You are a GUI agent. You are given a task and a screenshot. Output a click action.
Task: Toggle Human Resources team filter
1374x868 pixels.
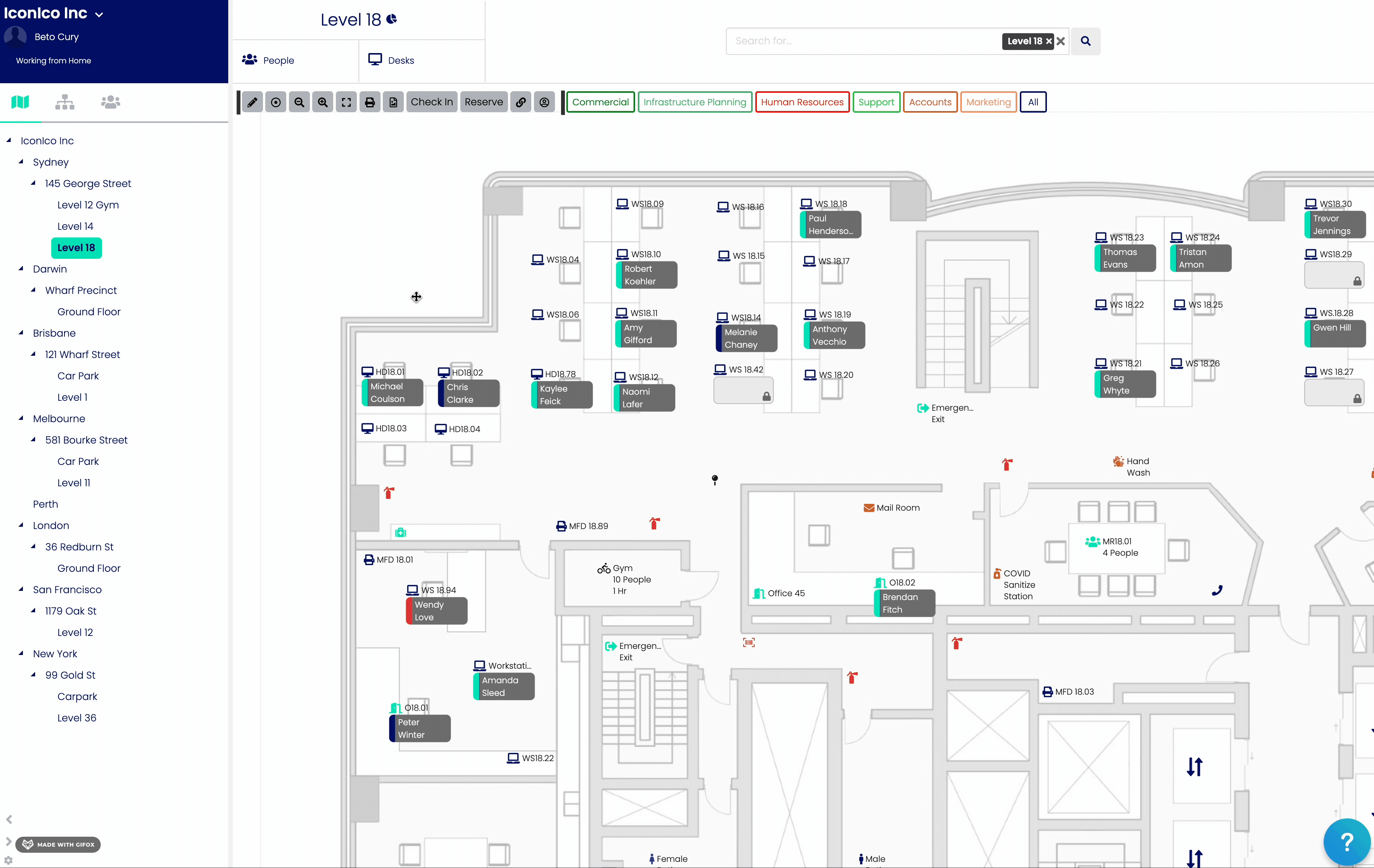click(801, 102)
